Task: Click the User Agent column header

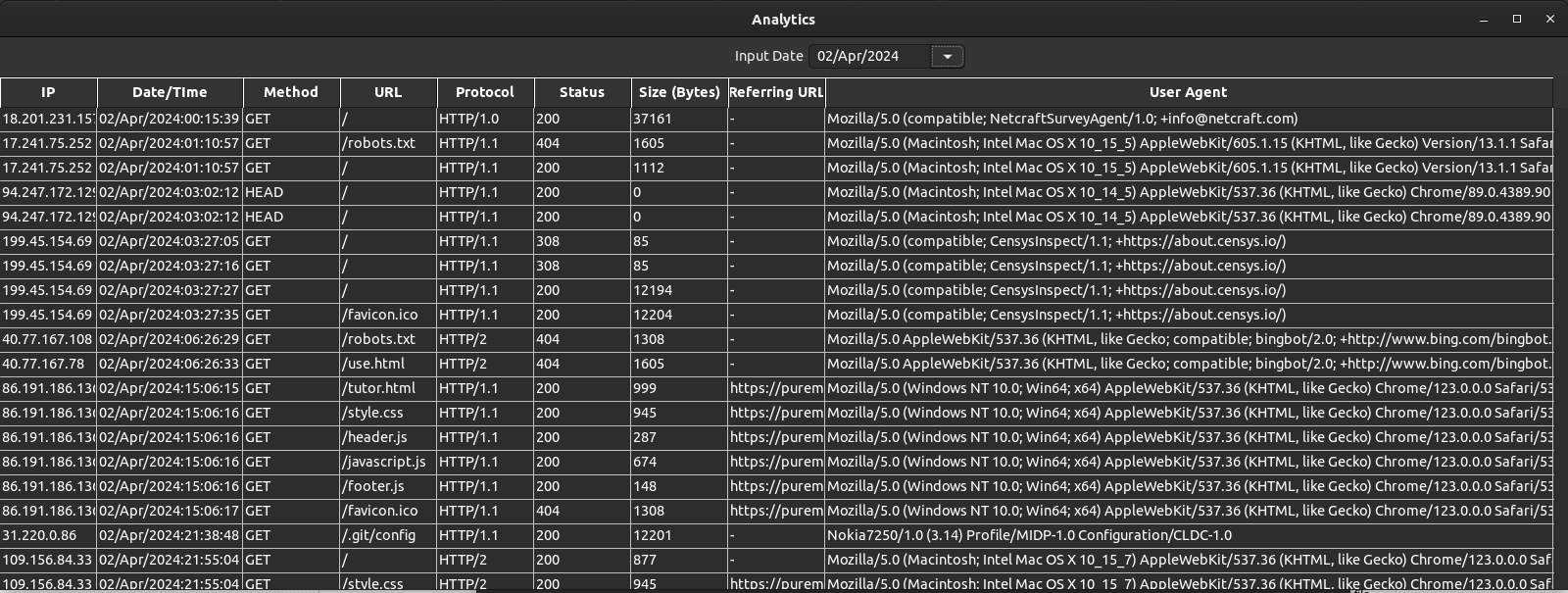Action: click(x=1188, y=92)
